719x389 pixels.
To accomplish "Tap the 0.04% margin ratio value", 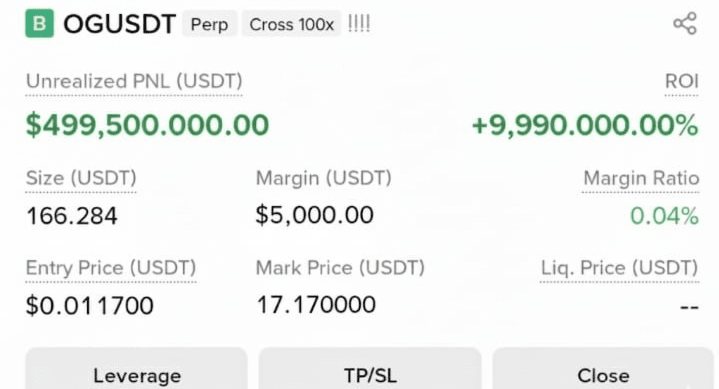I will point(664,216).
